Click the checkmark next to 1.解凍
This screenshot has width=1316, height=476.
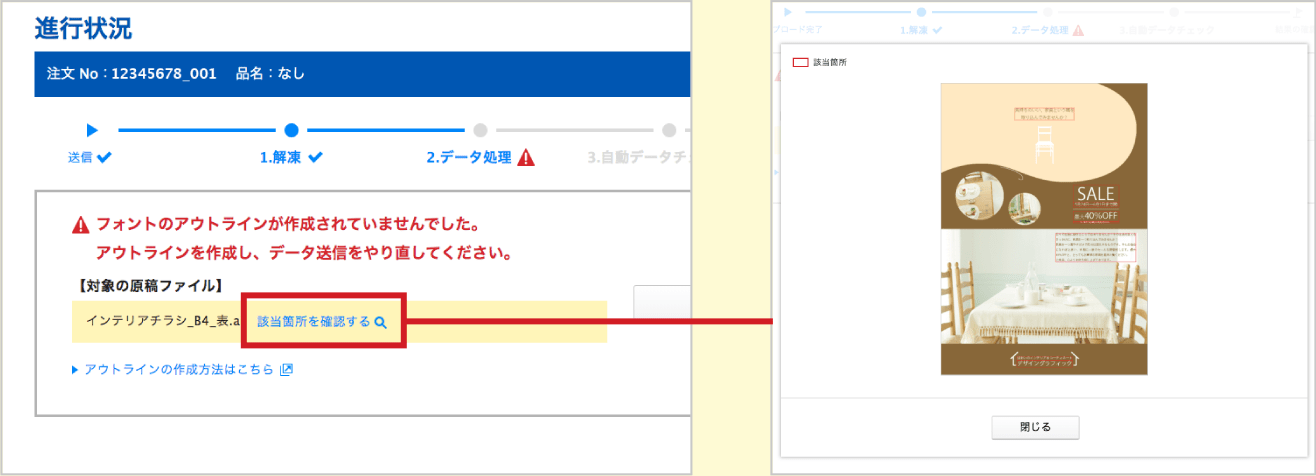point(316,158)
